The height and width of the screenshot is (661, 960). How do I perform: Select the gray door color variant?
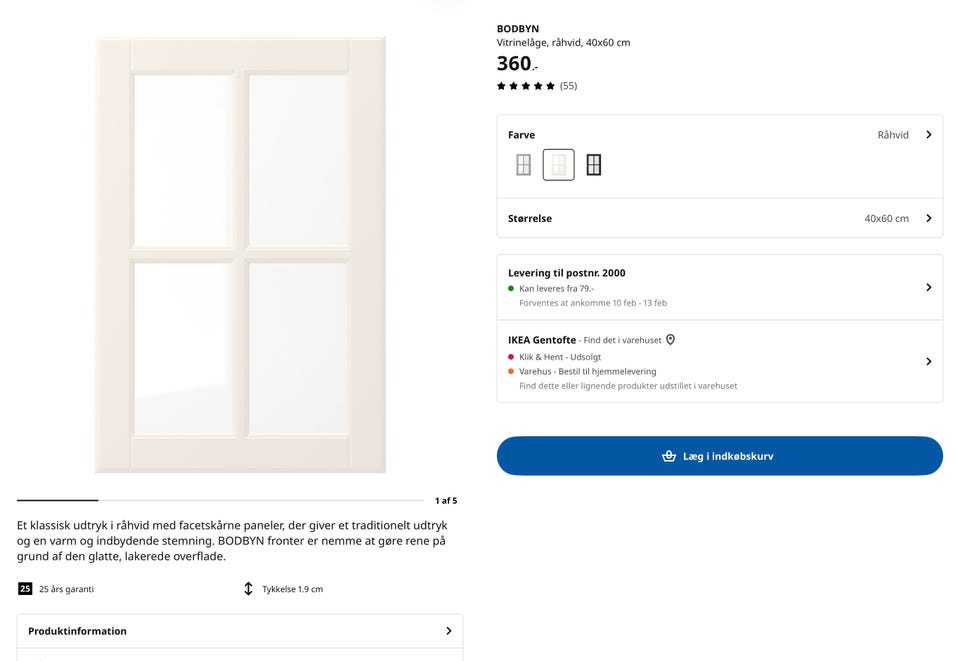click(x=523, y=164)
